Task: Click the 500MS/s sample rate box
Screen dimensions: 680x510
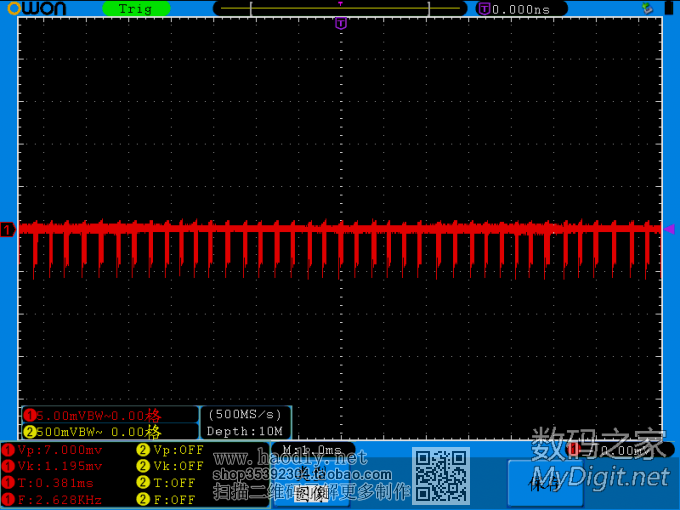Action: (246, 414)
